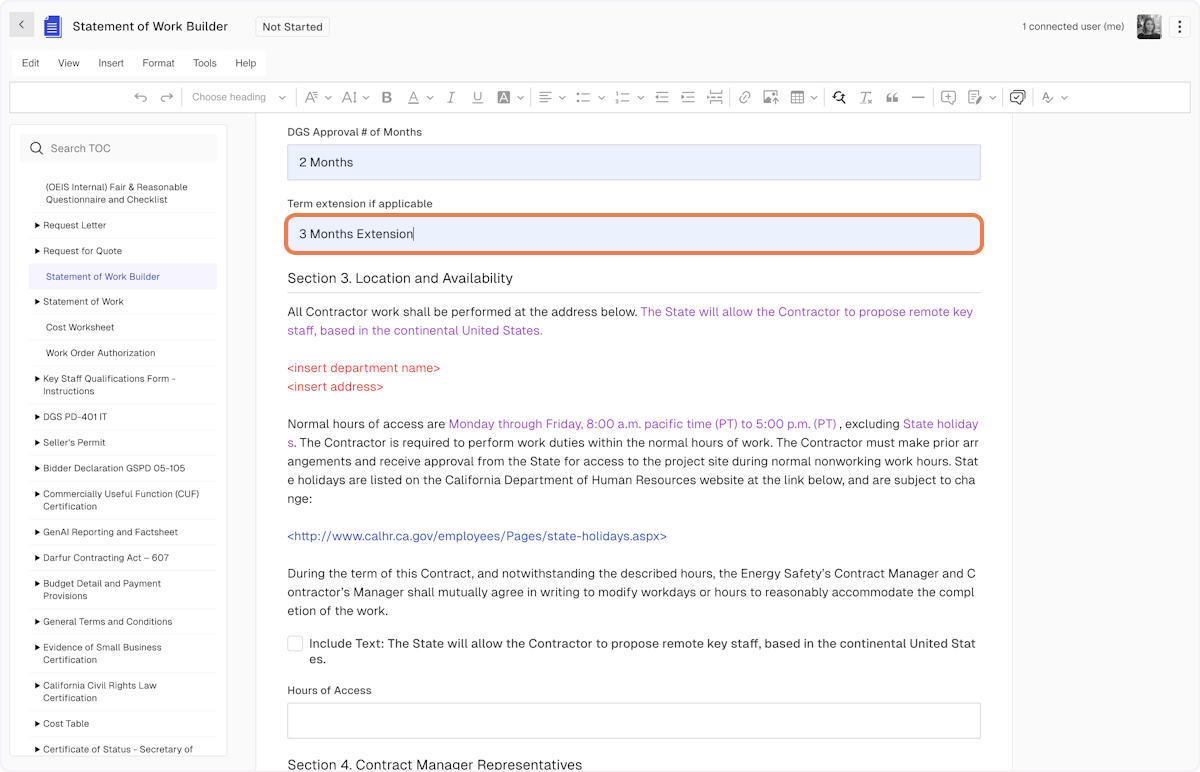Click the Not Started status button

292,27
